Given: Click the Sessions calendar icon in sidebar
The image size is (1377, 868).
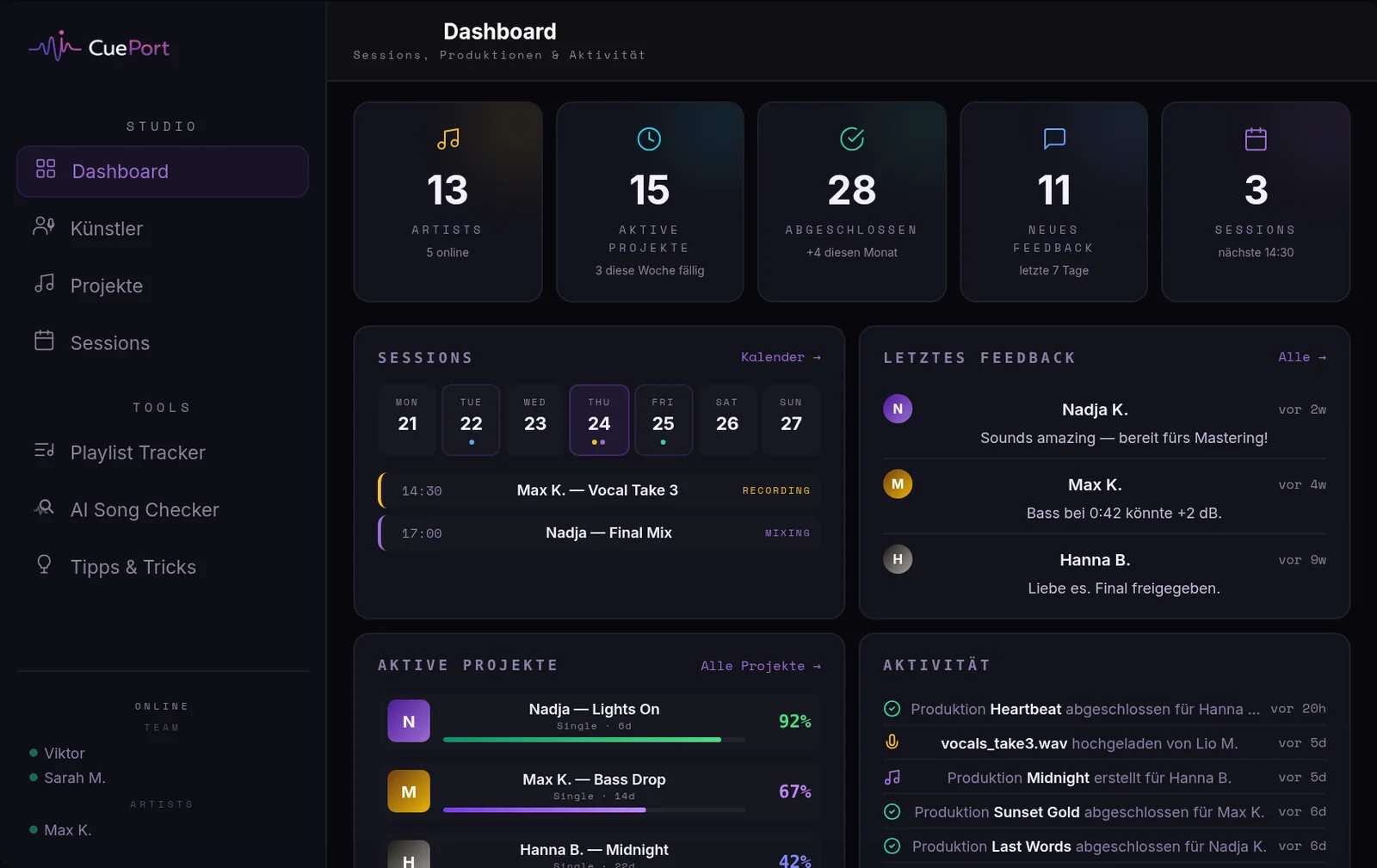Looking at the screenshot, I should (x=44, y=340).
